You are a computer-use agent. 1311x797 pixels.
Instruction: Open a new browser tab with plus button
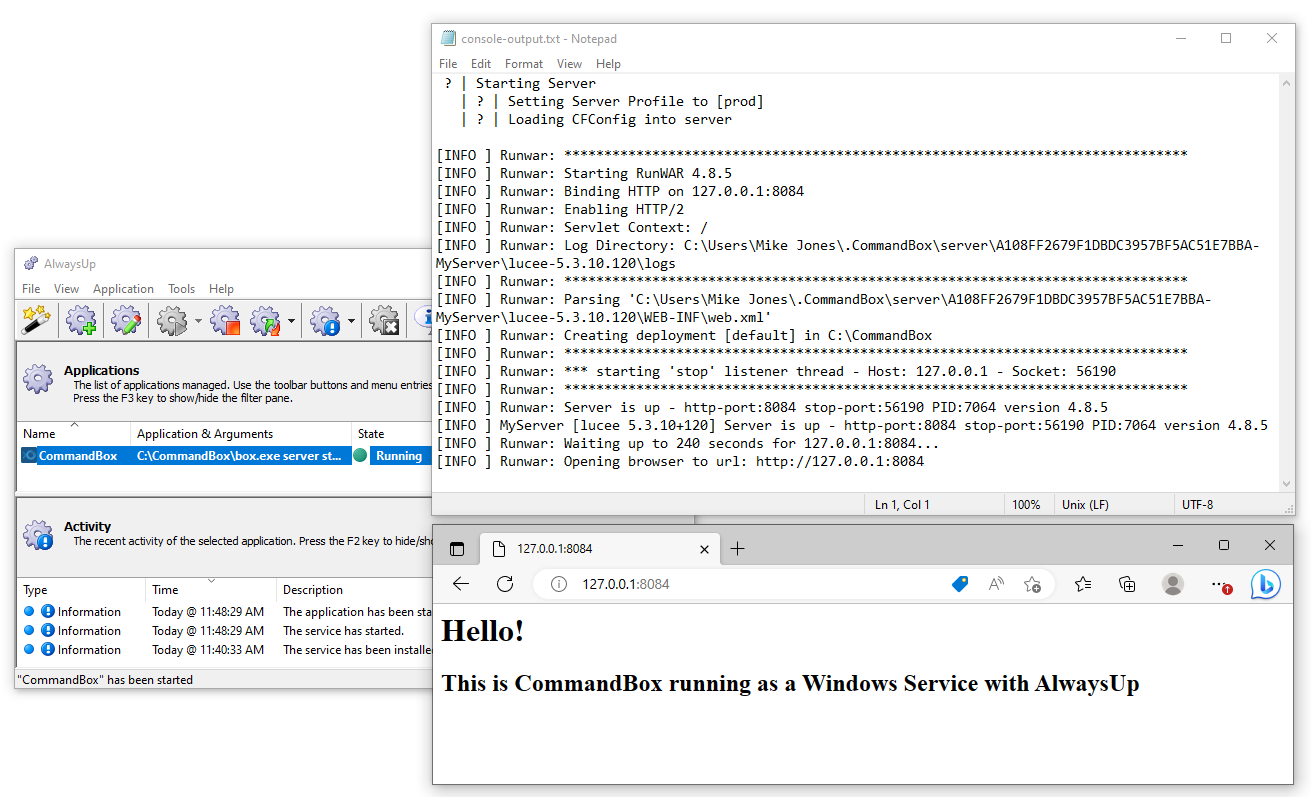(x=738, y=549)
